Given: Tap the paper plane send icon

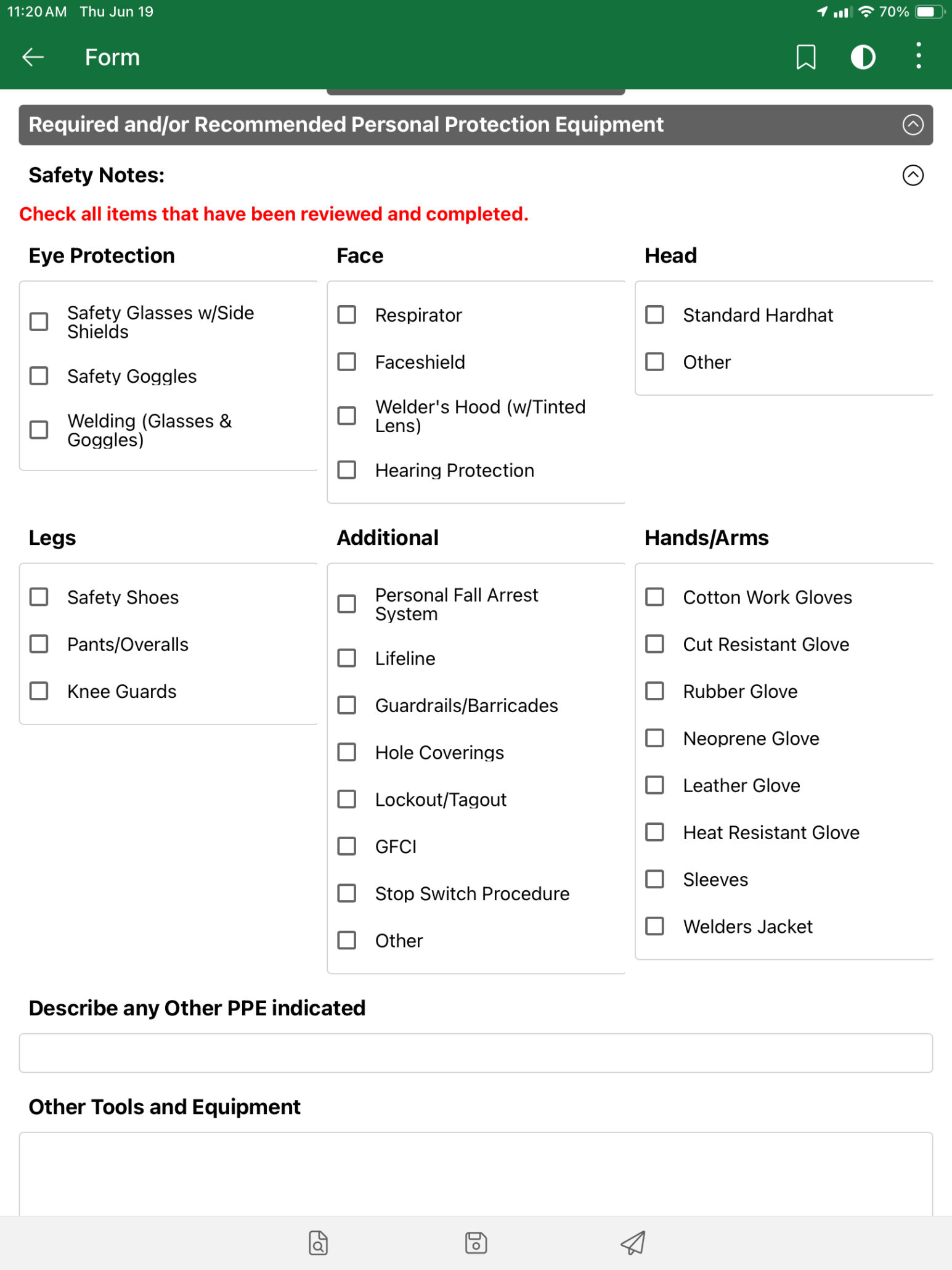Looking at the screenshot, I should pyautogui.click(x=633, y=1243).
